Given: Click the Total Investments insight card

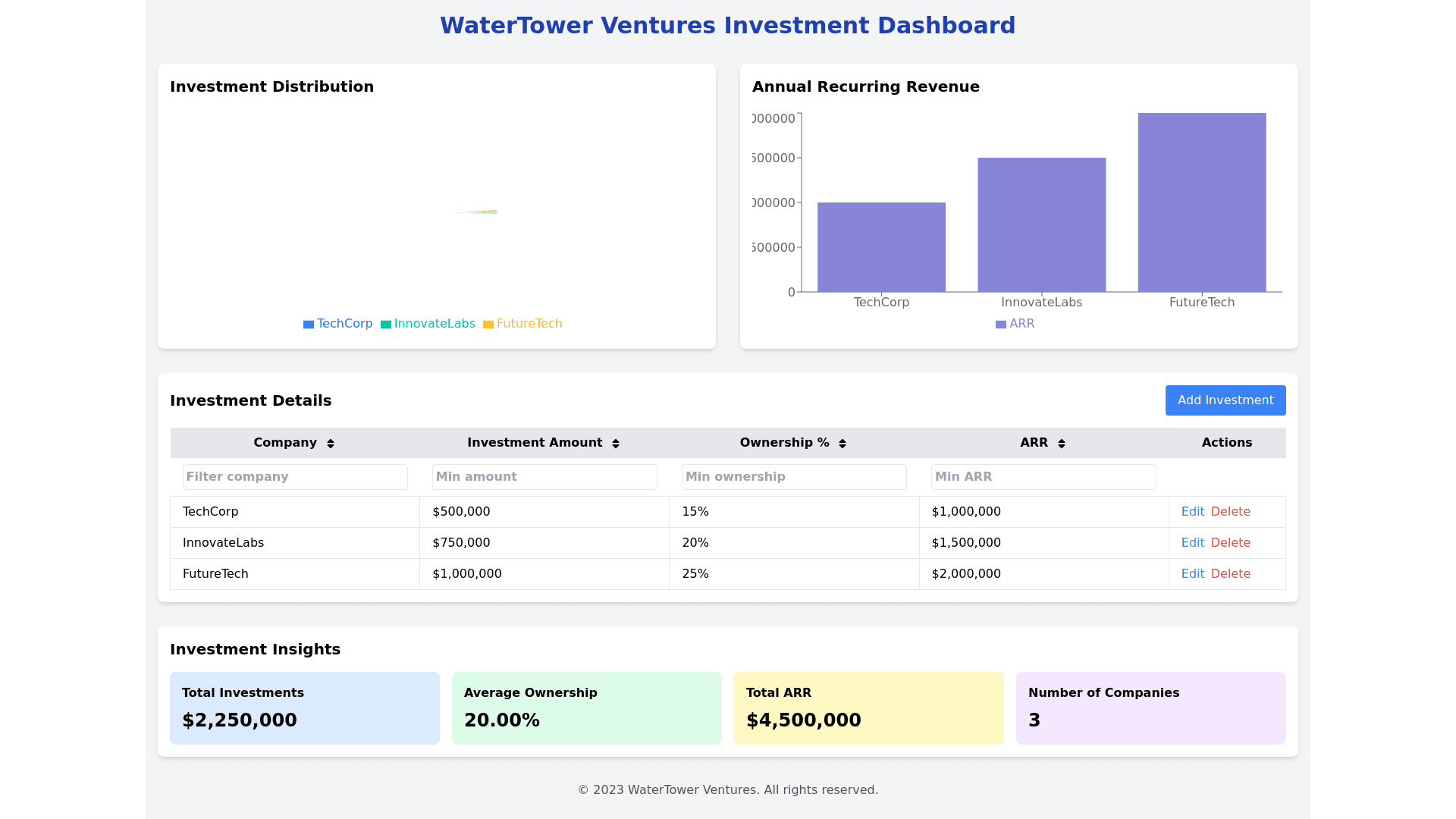Looking at the screenshot, I should coord(305,708).
